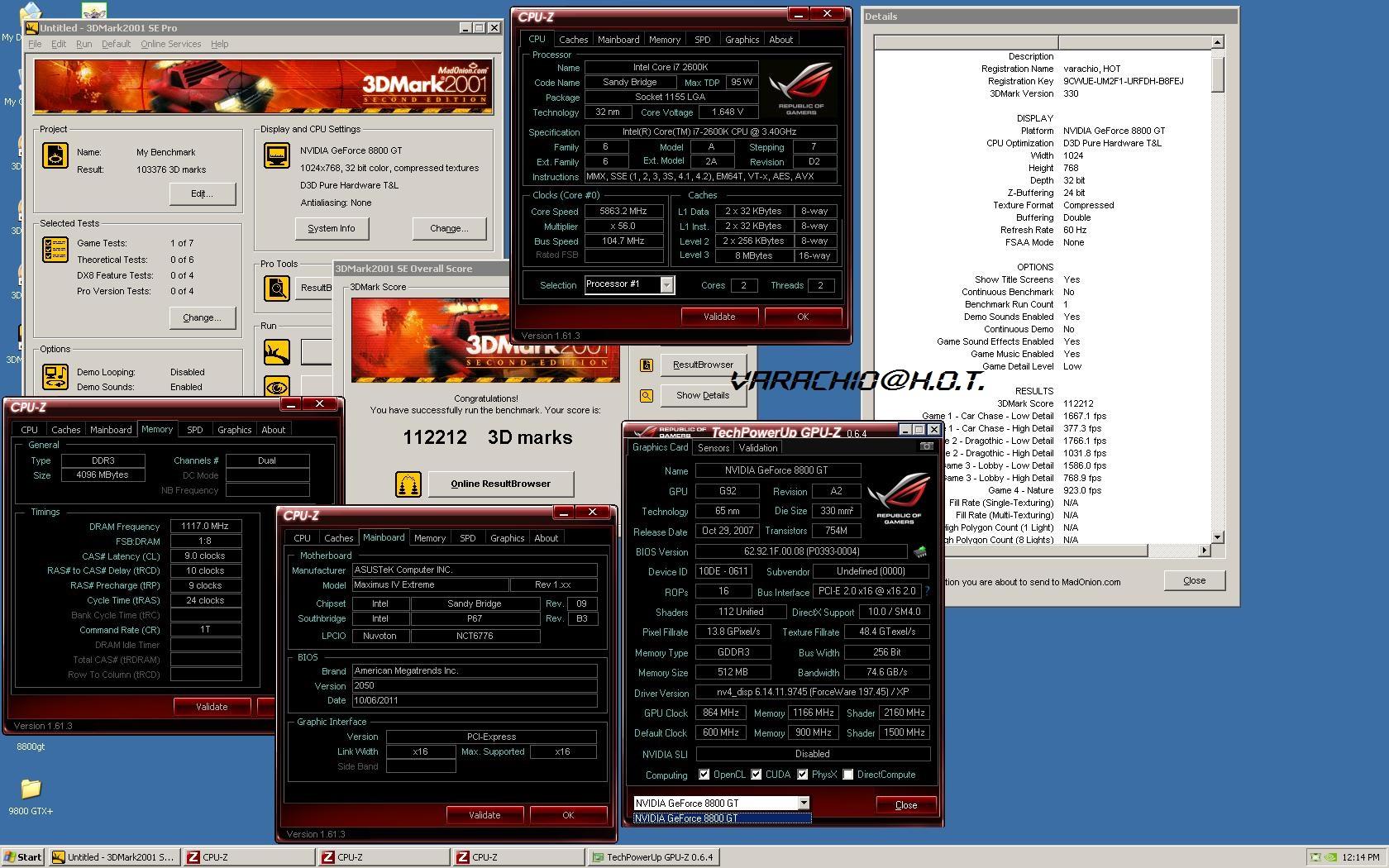Screen dimensions: 1389x868
Task: Click the eye demo icon under Run
Action: (277, 385)
